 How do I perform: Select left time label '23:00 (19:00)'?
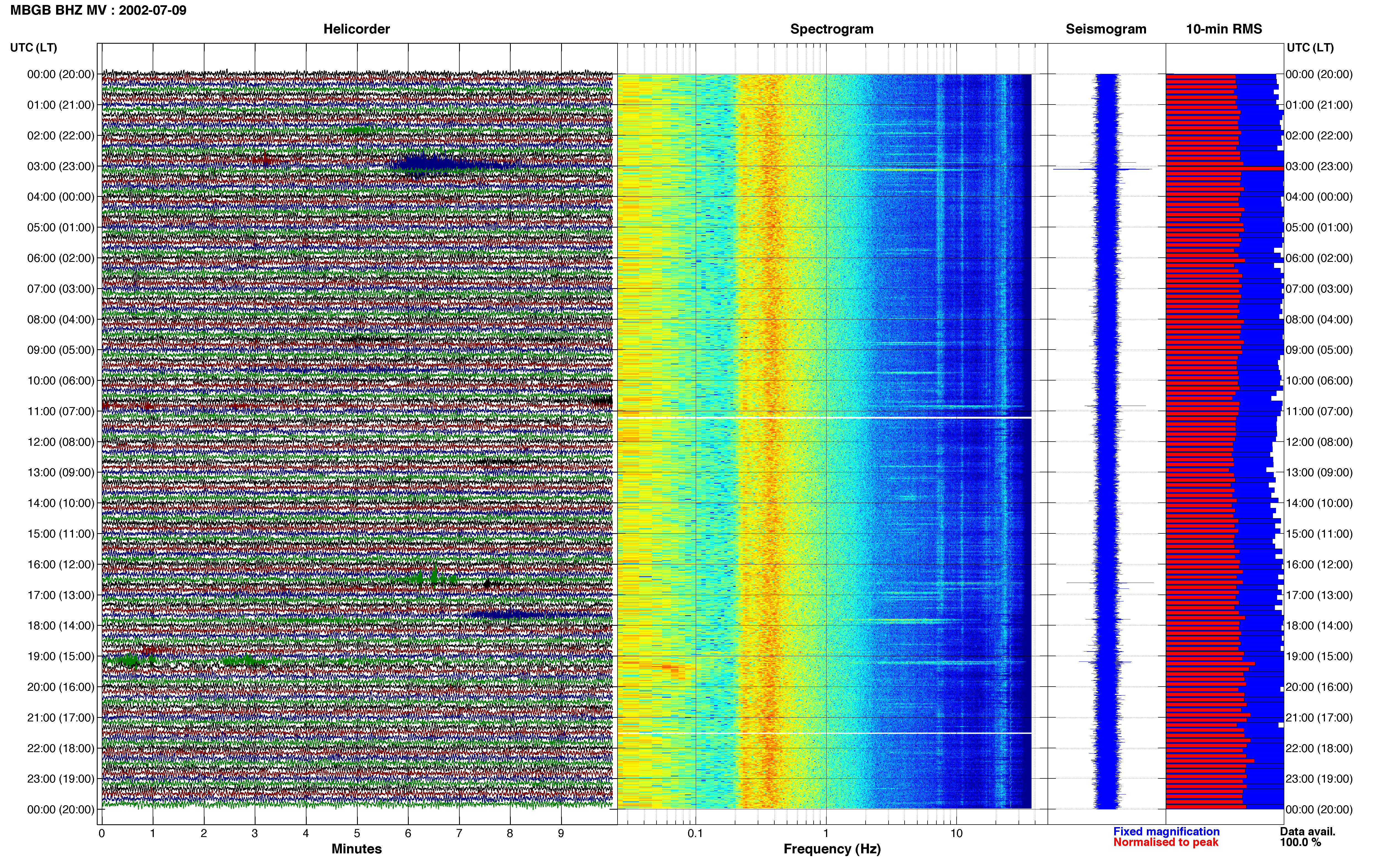point(61,778)
